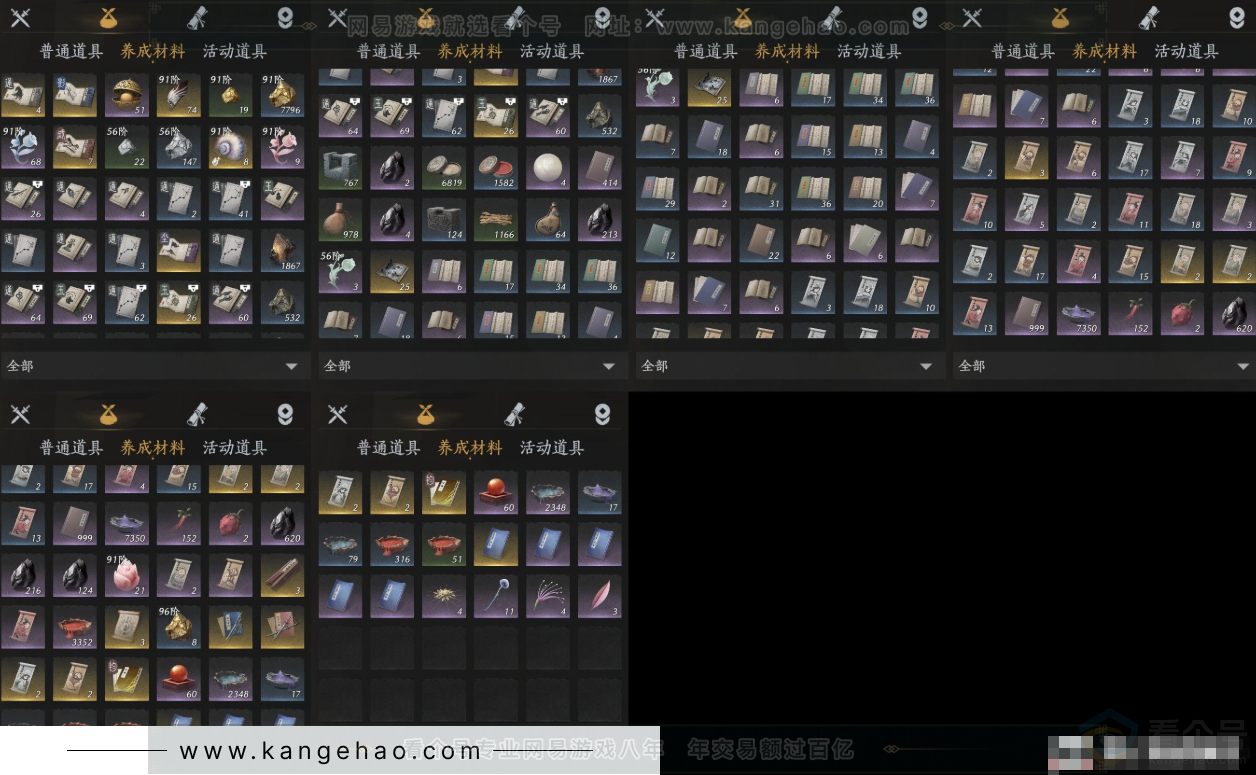Open equipment (crossed swords) in top row's first panel

point(20,18)
